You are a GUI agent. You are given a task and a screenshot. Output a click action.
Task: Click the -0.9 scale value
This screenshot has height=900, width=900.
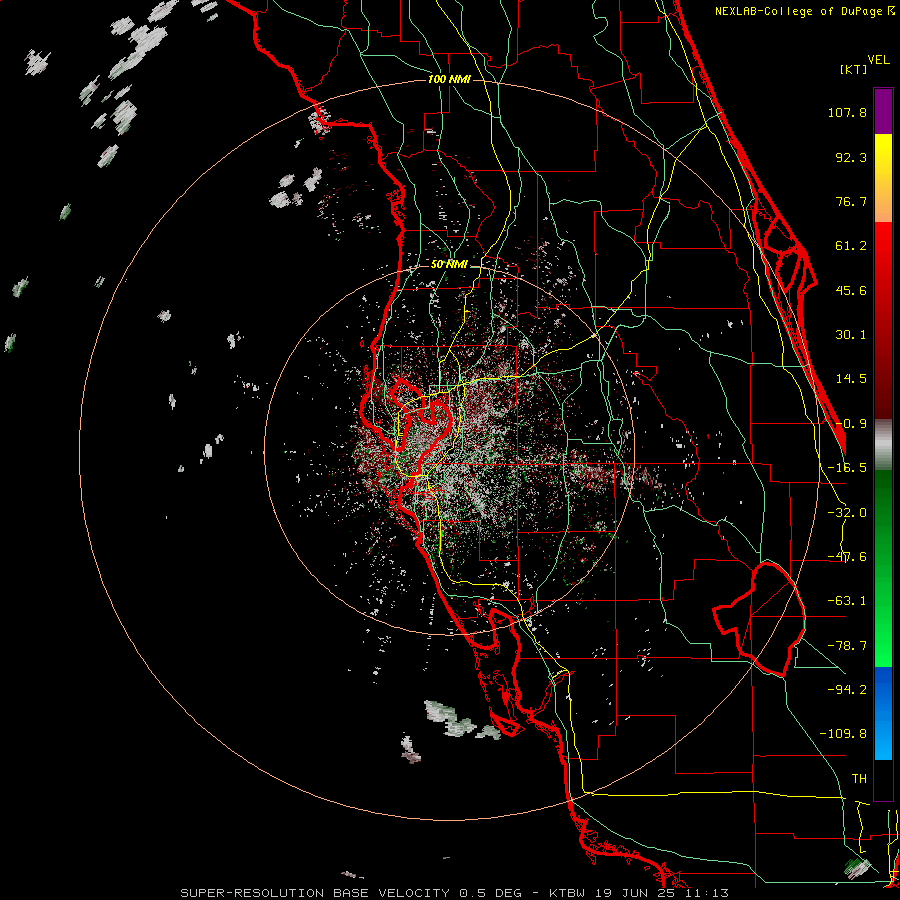(x=851, y=424)
